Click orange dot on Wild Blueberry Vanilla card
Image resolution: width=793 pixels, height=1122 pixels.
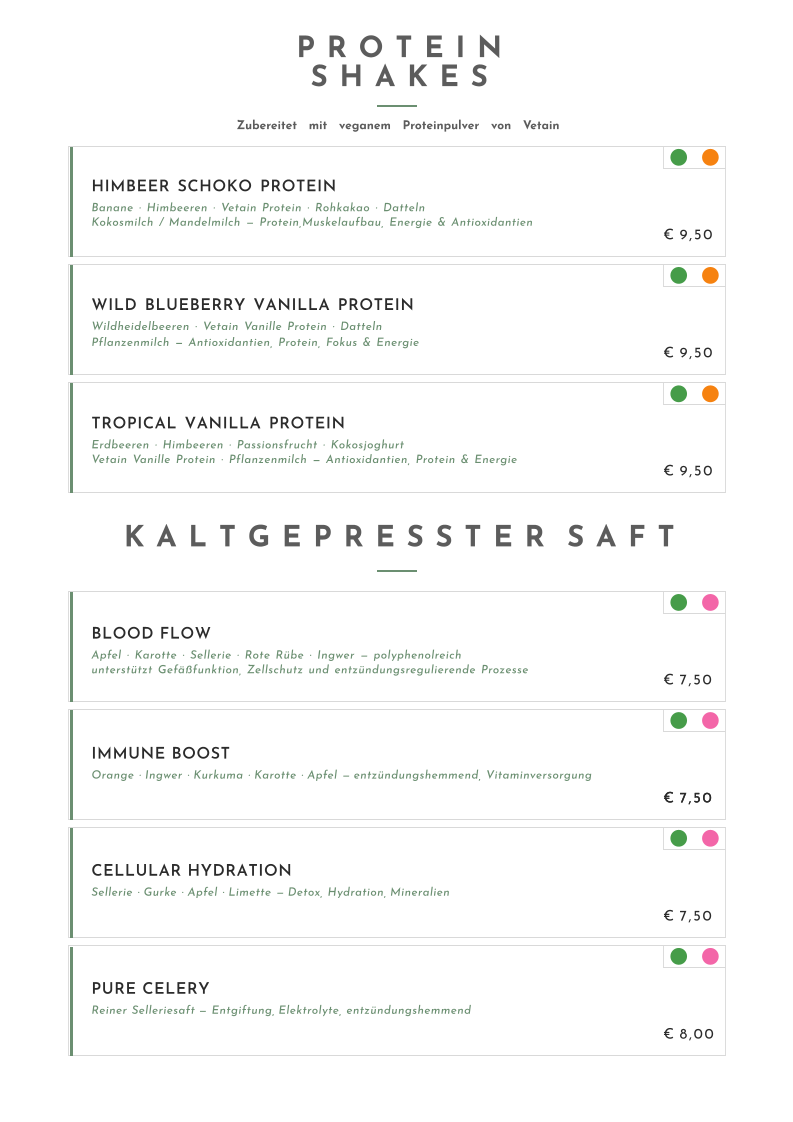(710, 275)
